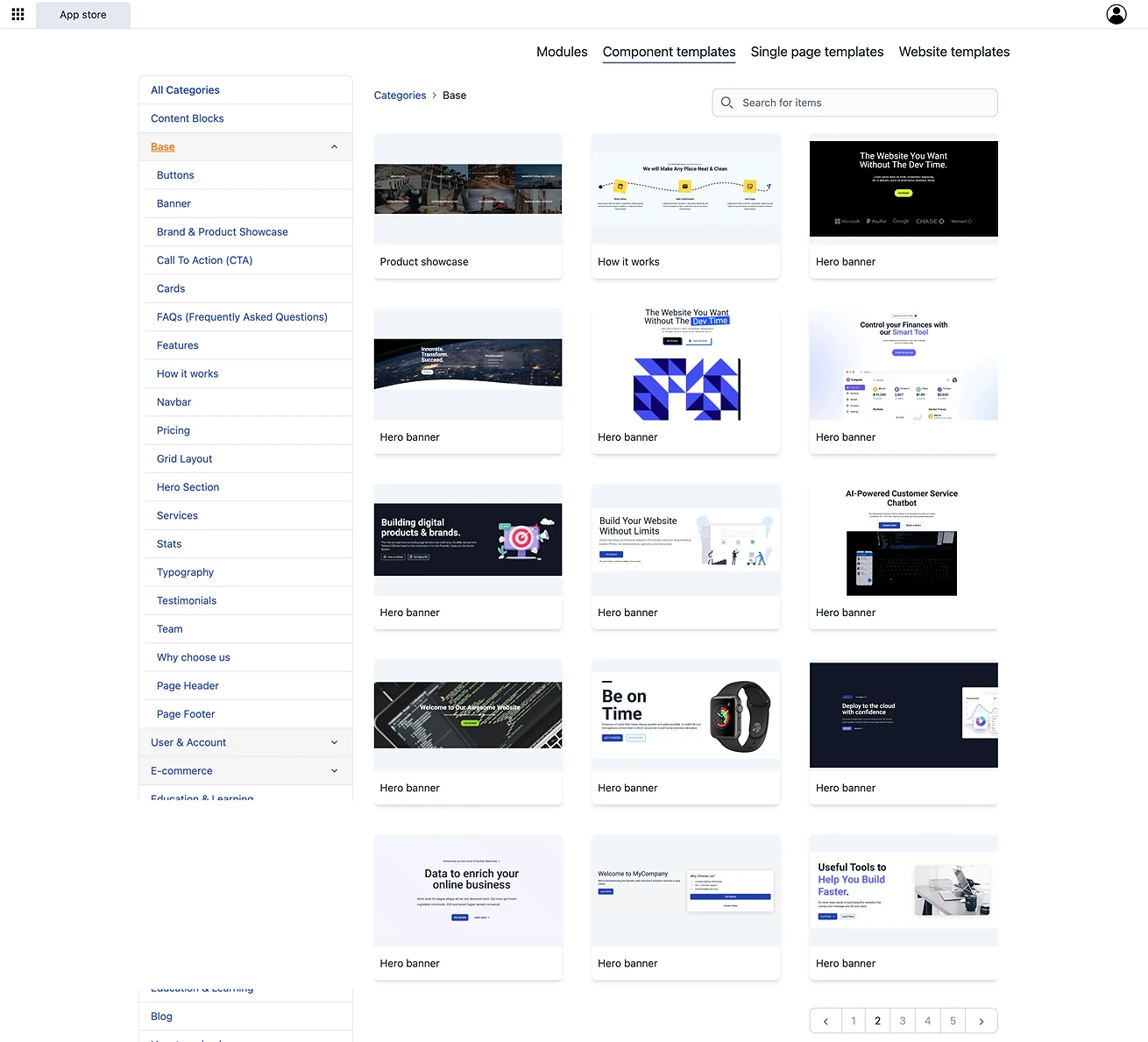Collapse the Base category chevron
The width and height of the screenshot is (1148, 1042).
tap(334, 147)
